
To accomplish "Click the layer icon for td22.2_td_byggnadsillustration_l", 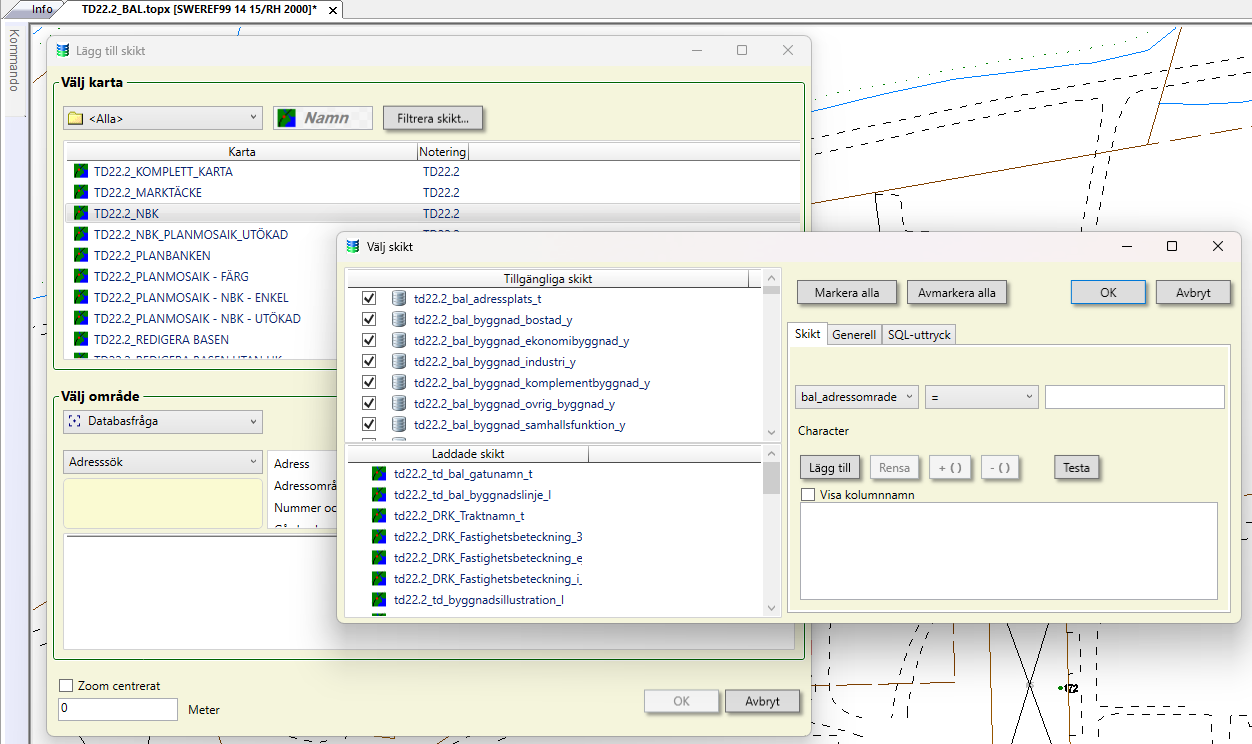I will tap(379, 600).
